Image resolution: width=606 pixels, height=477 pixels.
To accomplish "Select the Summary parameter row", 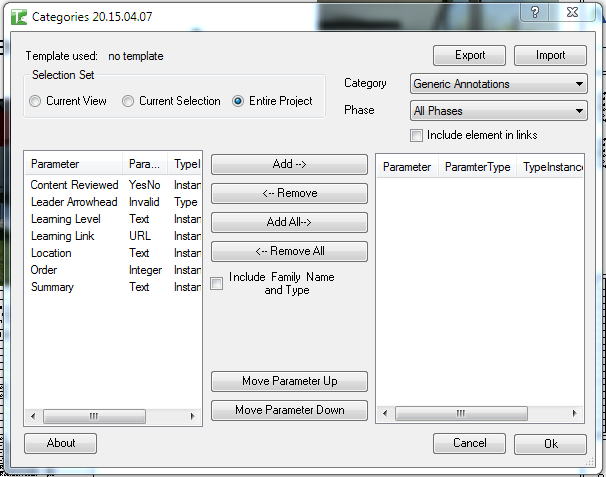I will click(x=113, y=287).
